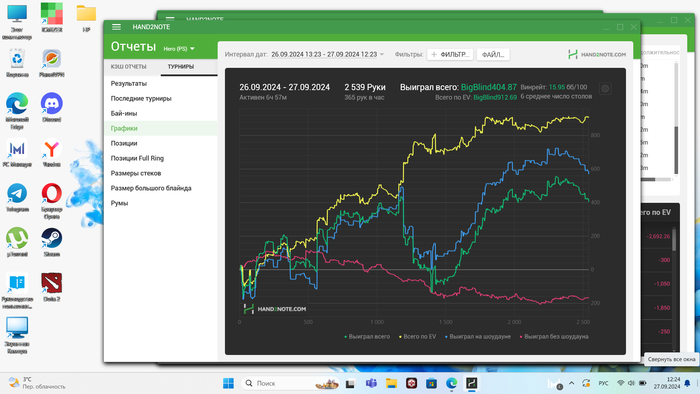Expand the Hero (PS) player dropdown
The image size is (700, 394).
[x=179, y=49]
